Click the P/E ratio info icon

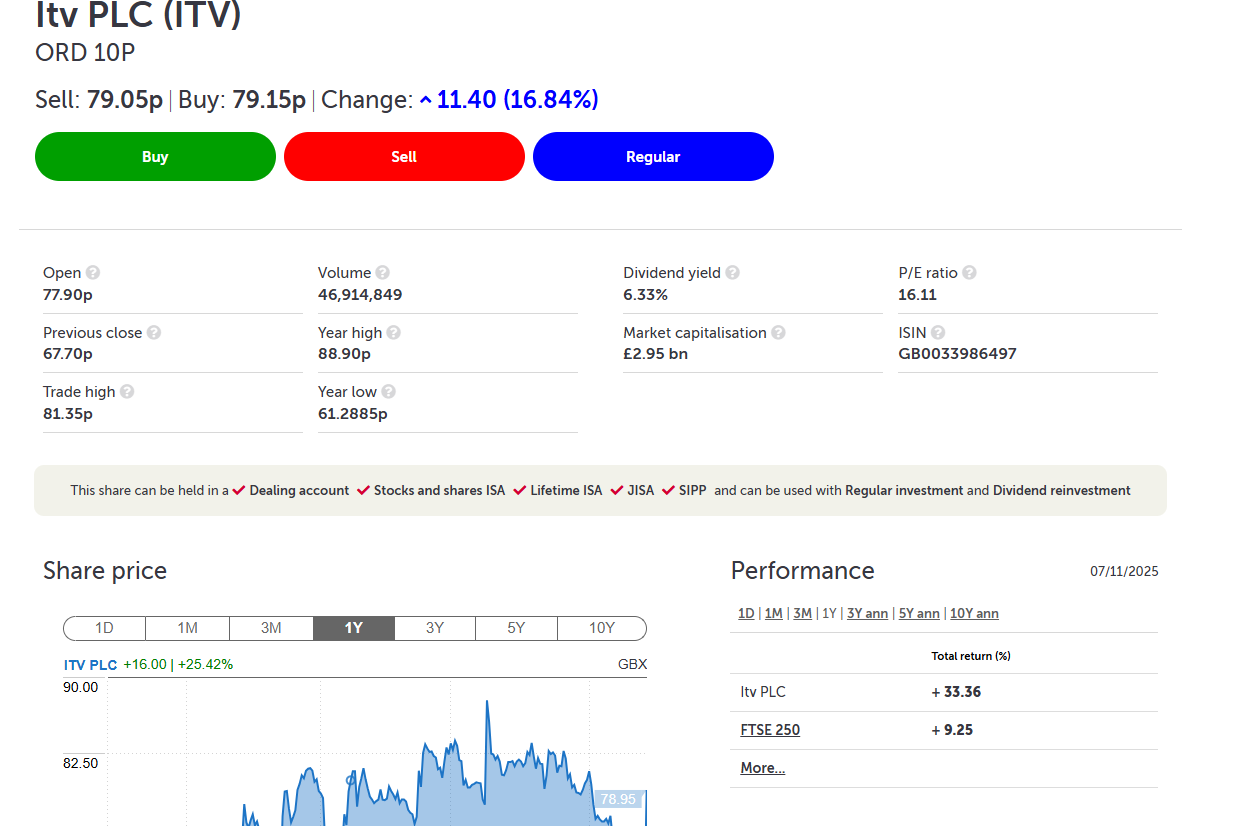[x=969, y=273]
